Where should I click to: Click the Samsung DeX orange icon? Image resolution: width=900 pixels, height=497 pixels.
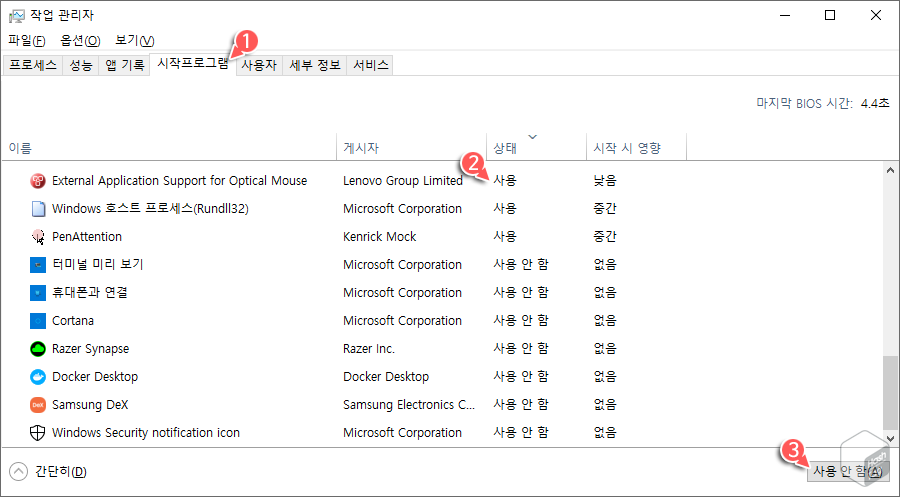click(x=38, y=405)
